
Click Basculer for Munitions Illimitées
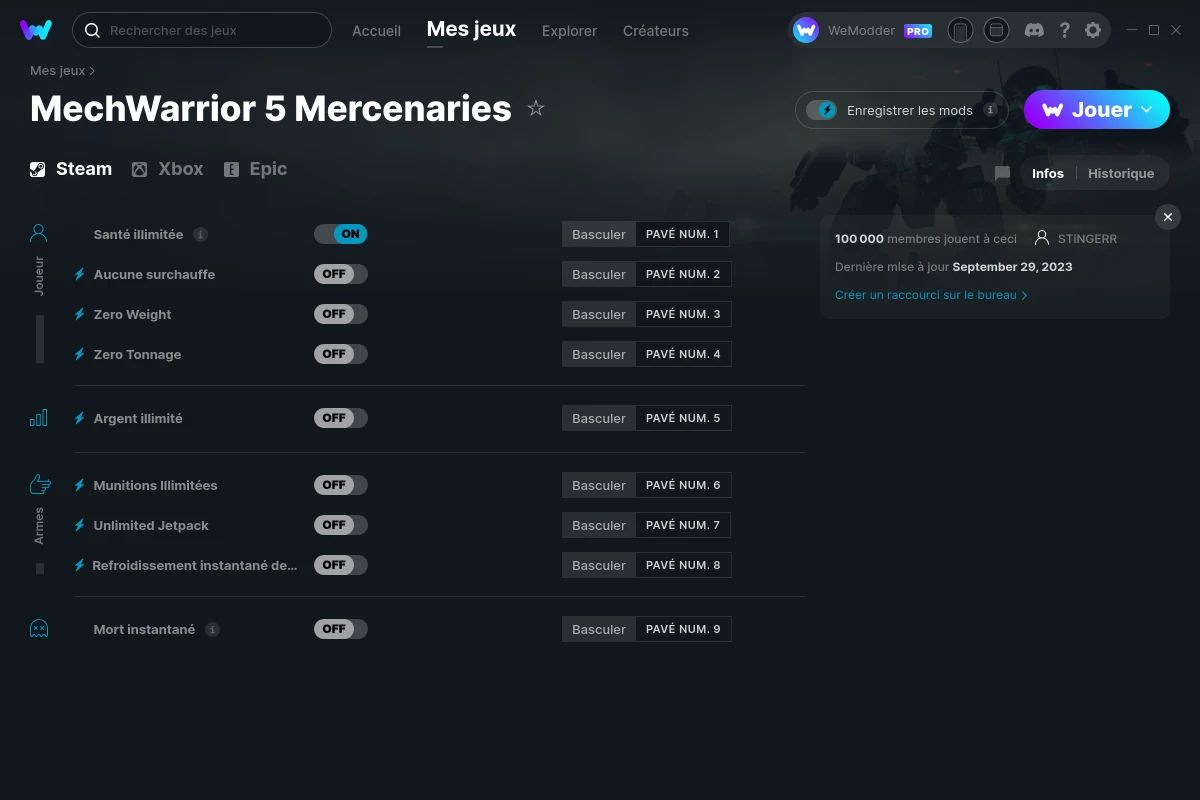pyautogui.click(x=599, y=485)
